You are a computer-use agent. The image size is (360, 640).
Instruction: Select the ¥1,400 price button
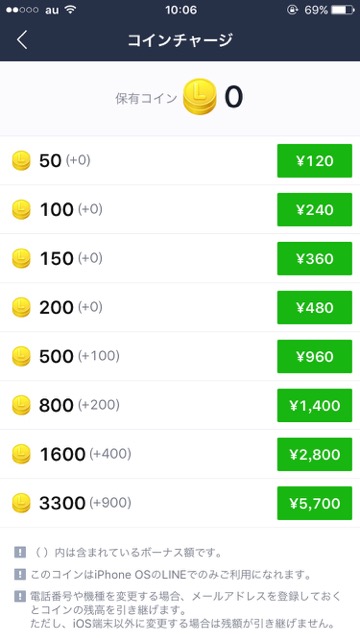point(314,405)
